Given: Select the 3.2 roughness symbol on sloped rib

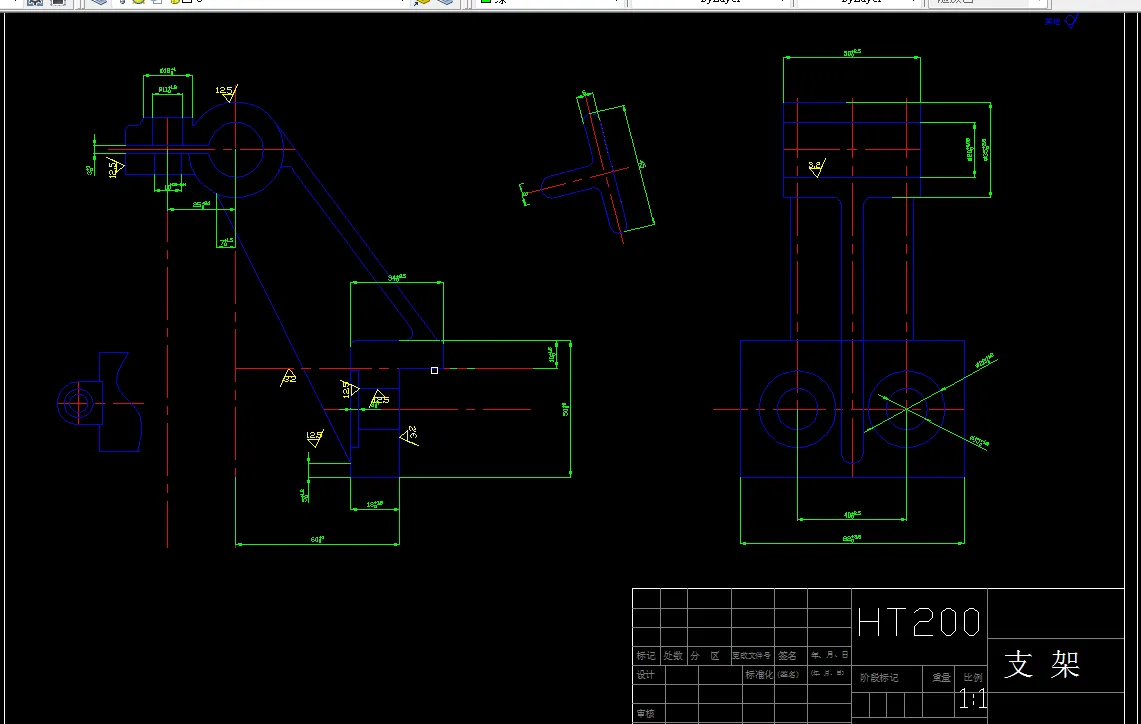Looking at the screenshot, I should coord(288,378).
